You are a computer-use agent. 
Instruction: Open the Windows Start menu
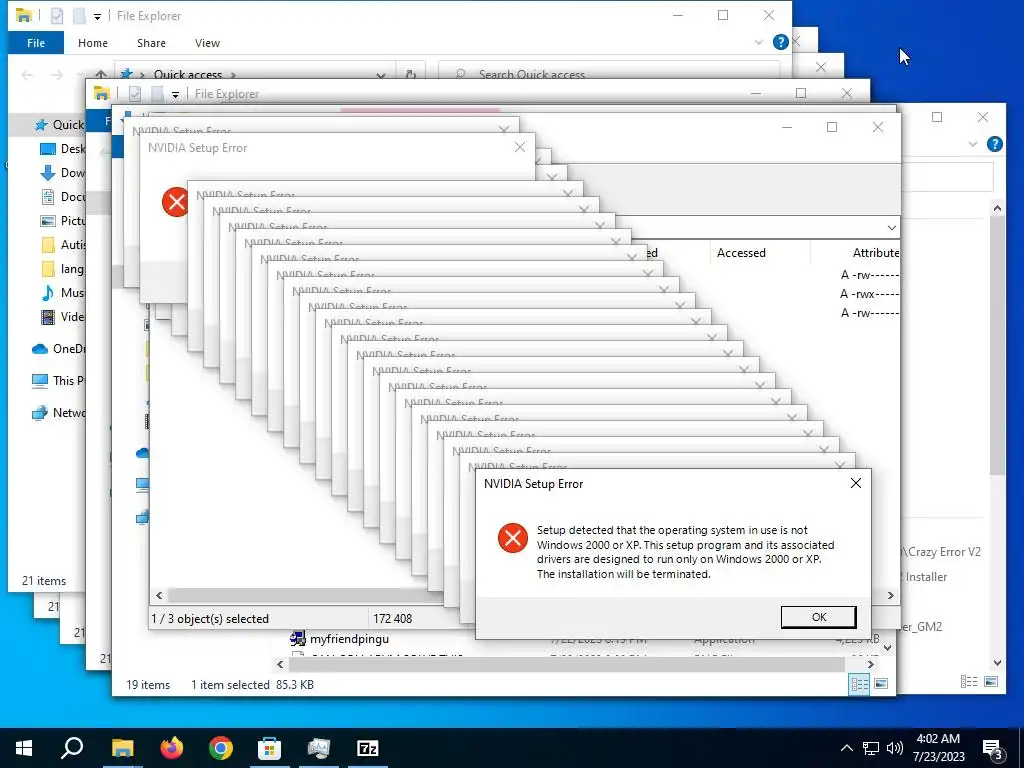(24, 748)
